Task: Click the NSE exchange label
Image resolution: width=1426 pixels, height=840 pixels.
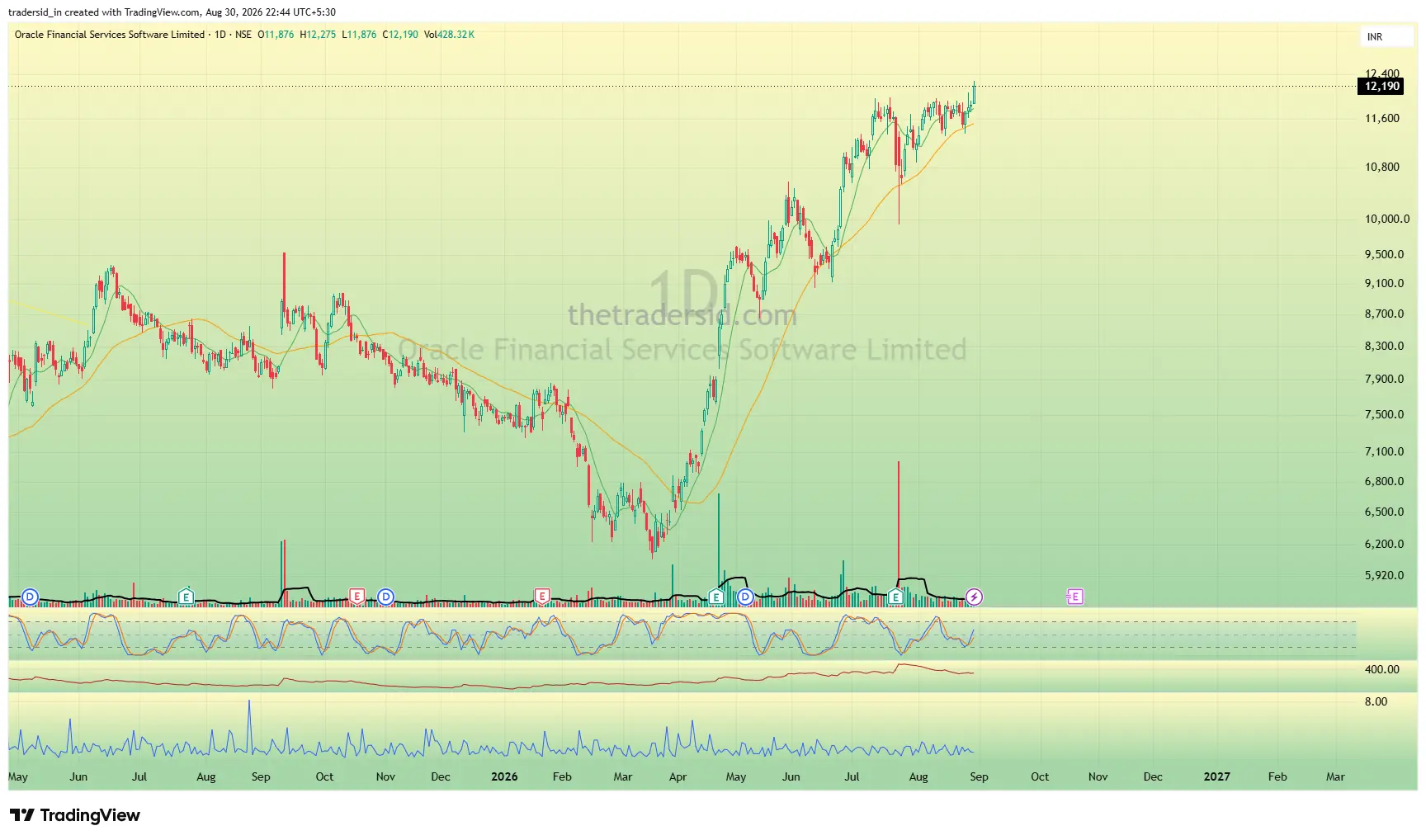Action: 243,35
